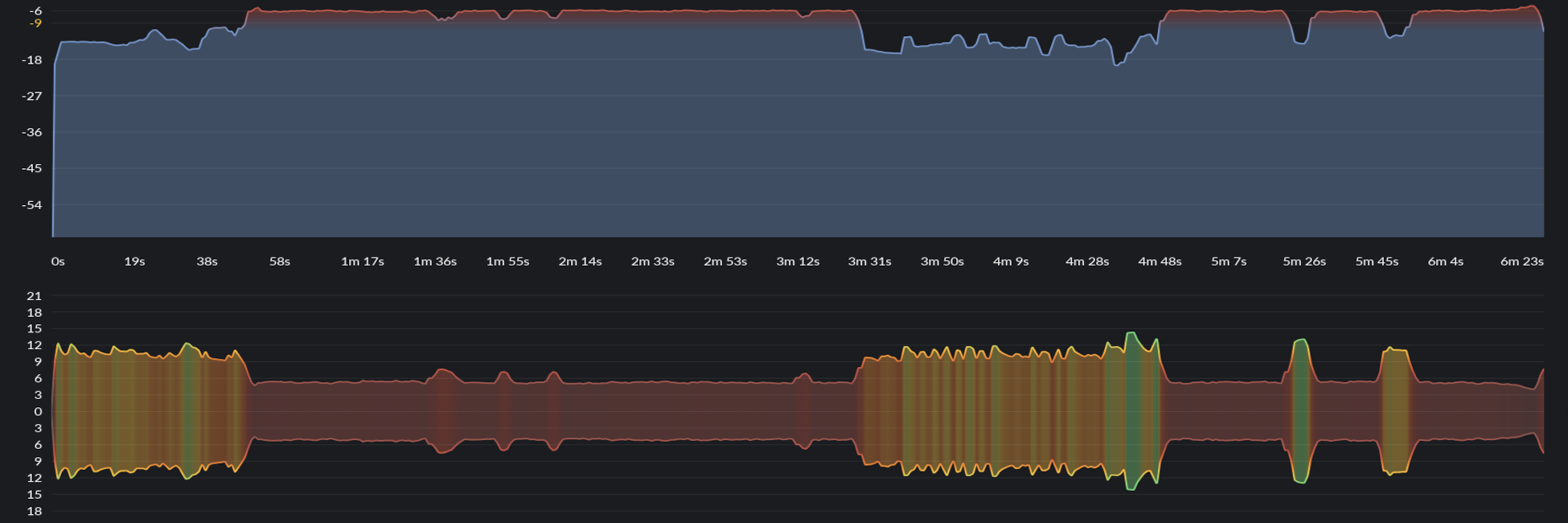
Task: Click the orange bulge near 5m 50s
Action: (1396, 411)
